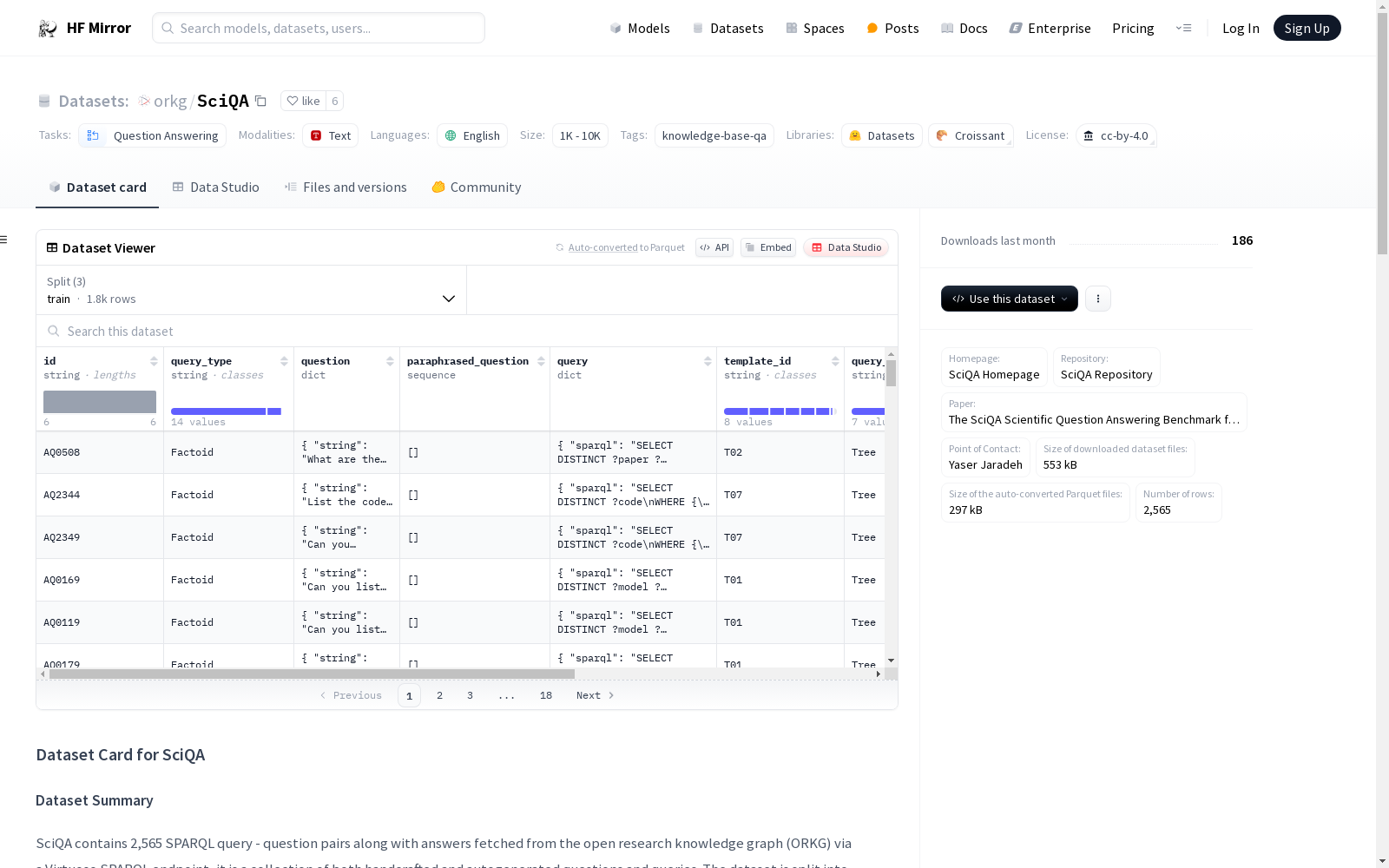Image resolution: width=1389 pixels, height=868 pixels.
Task: Sort by the query_type column
Action: coord(284,361)
